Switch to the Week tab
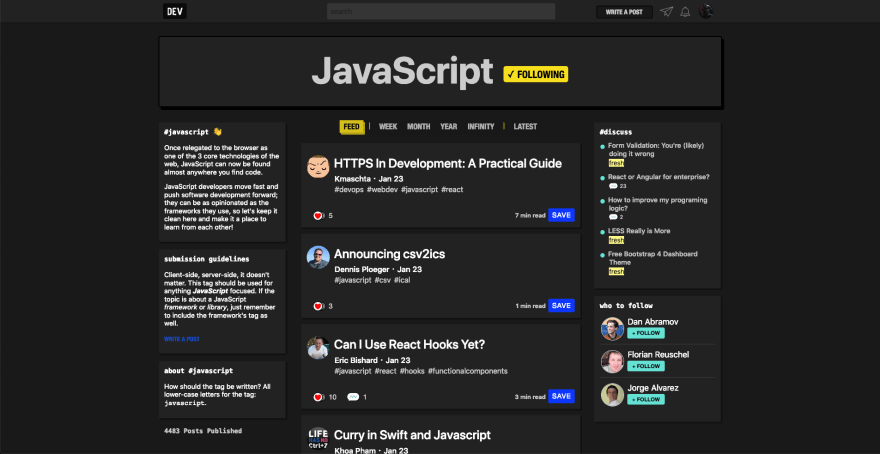Screen dimensions: 880x454 click(x=388, y=127)
